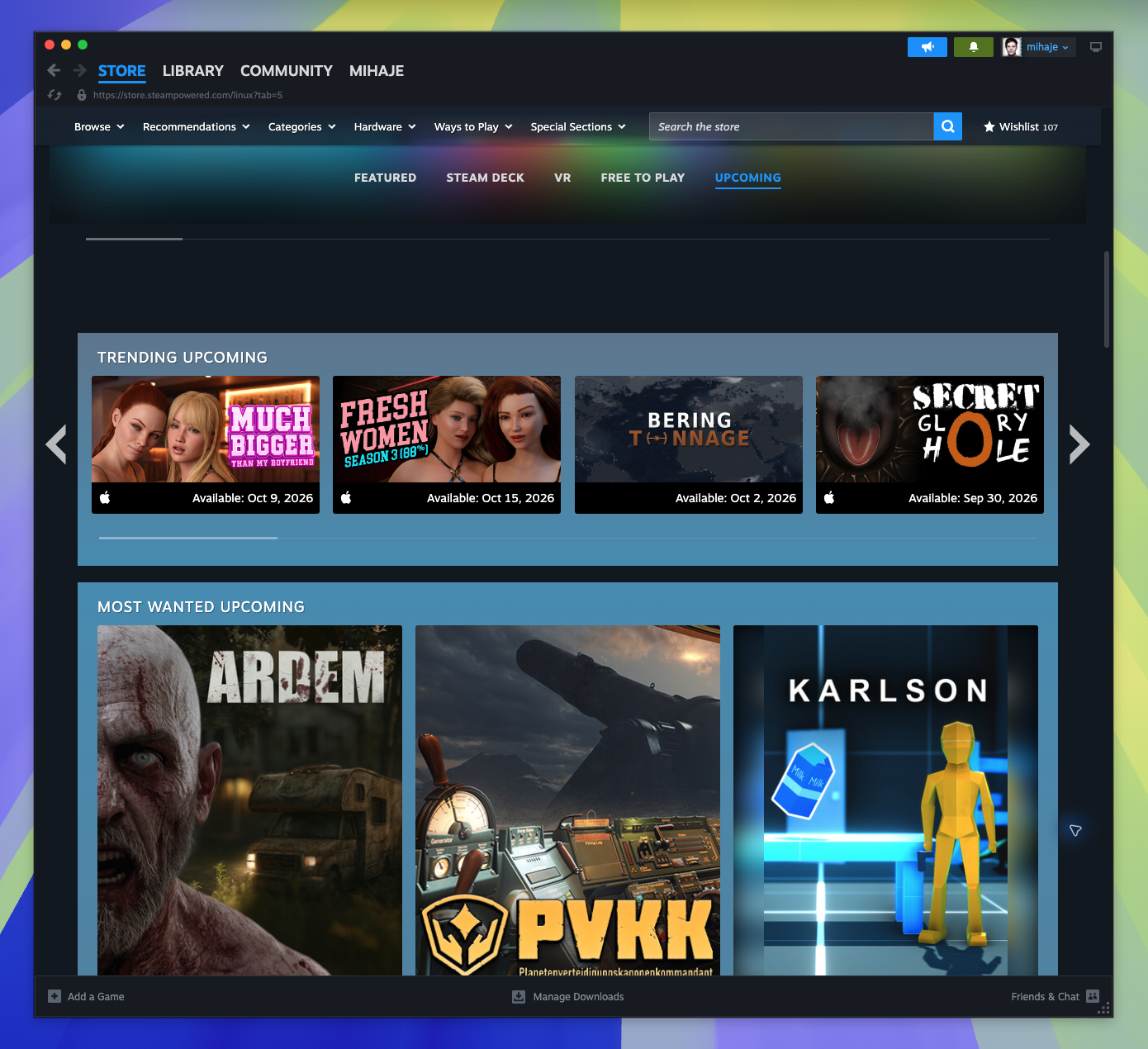Click the trending carousel scroll bar
1148x1049 pixels.
[x=188, y=538]
